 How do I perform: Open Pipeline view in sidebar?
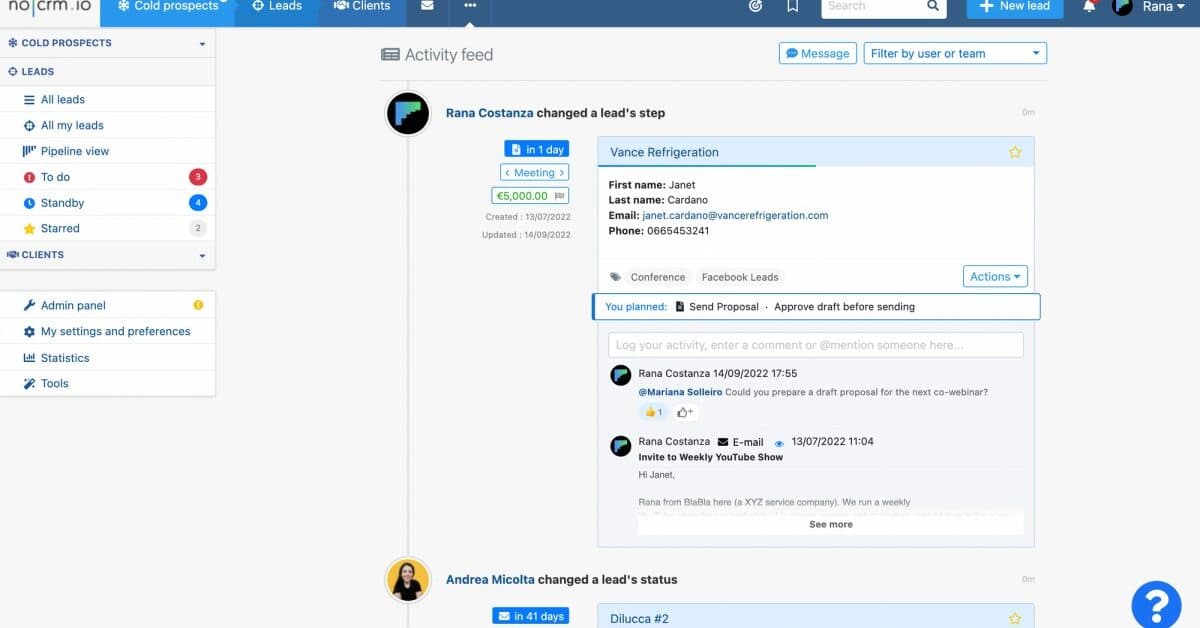coord(108,151)
